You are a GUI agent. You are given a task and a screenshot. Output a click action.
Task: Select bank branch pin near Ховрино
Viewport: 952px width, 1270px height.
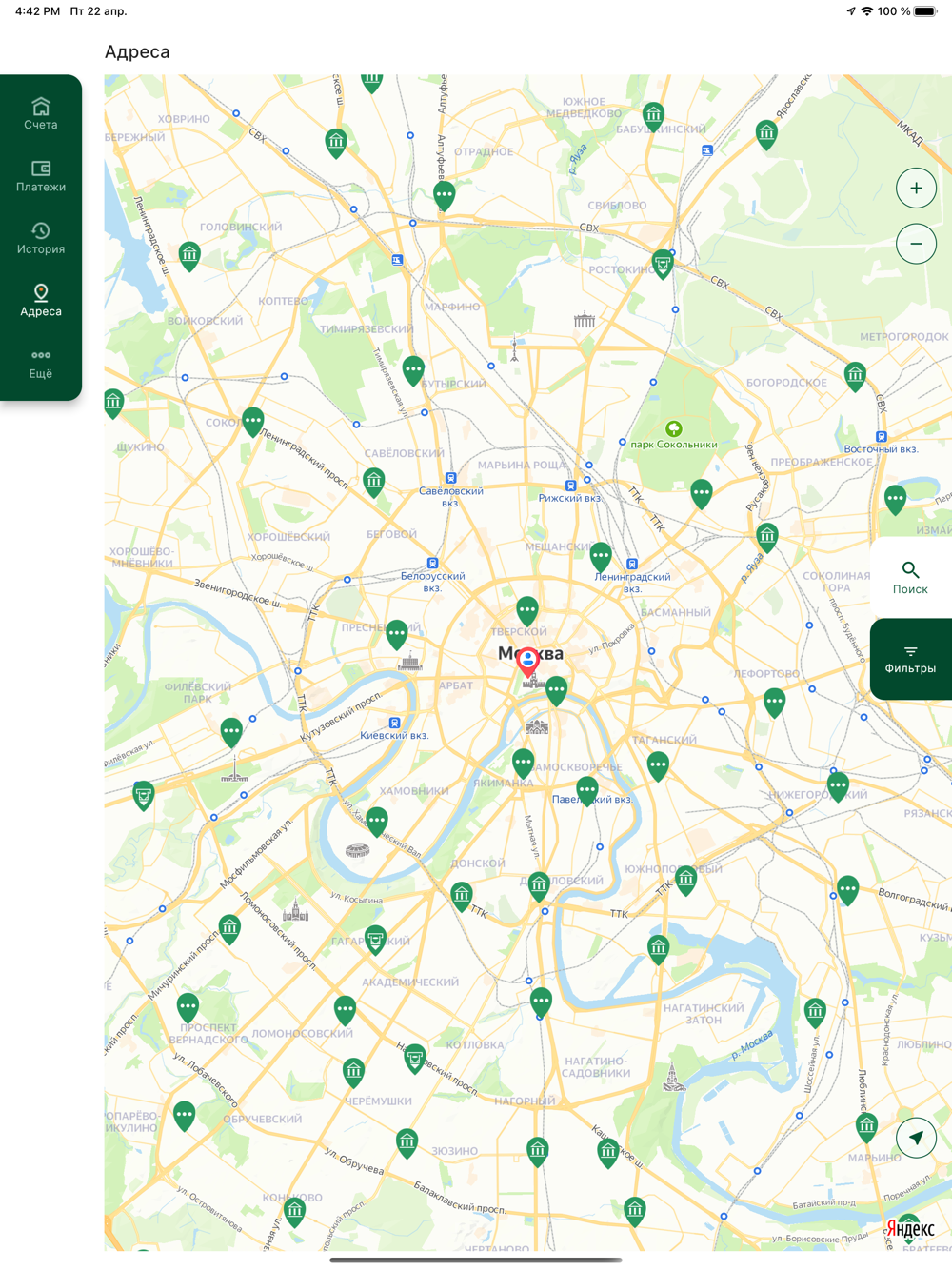[x=336, y=144]
